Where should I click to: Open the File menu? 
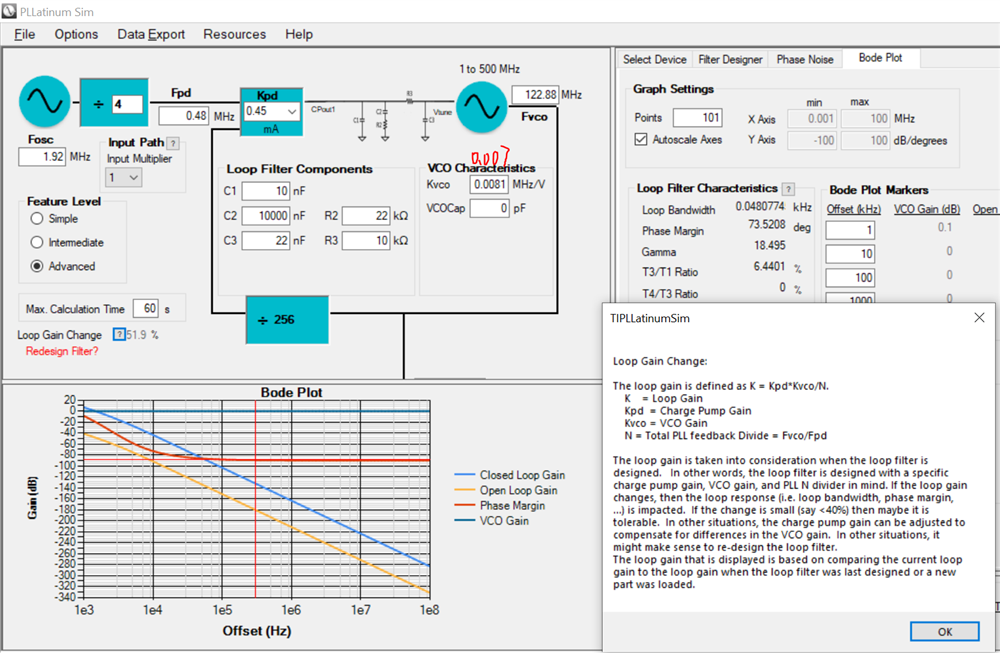pos(25,34)
